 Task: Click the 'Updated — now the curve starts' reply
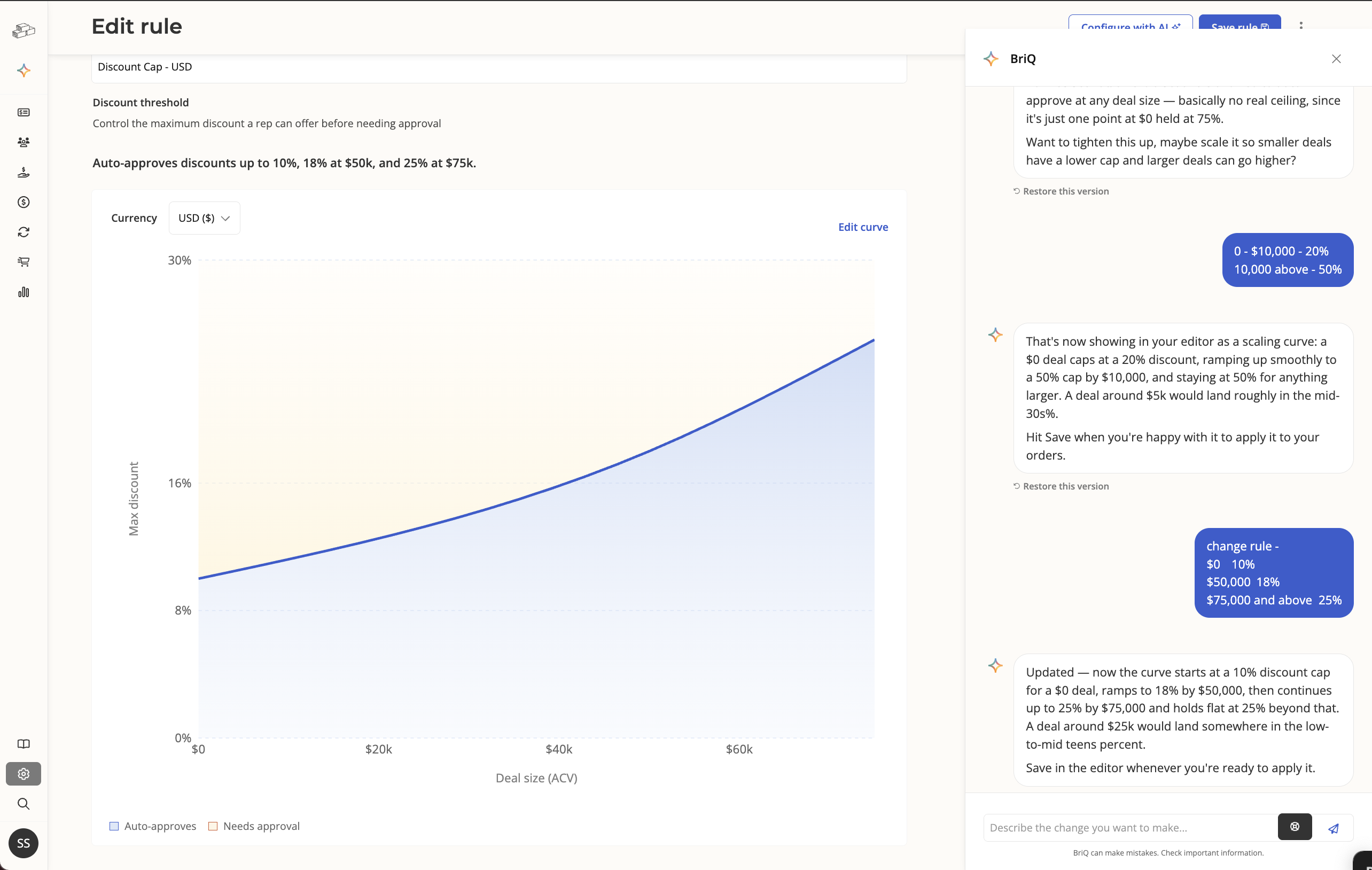point(1183,720)
